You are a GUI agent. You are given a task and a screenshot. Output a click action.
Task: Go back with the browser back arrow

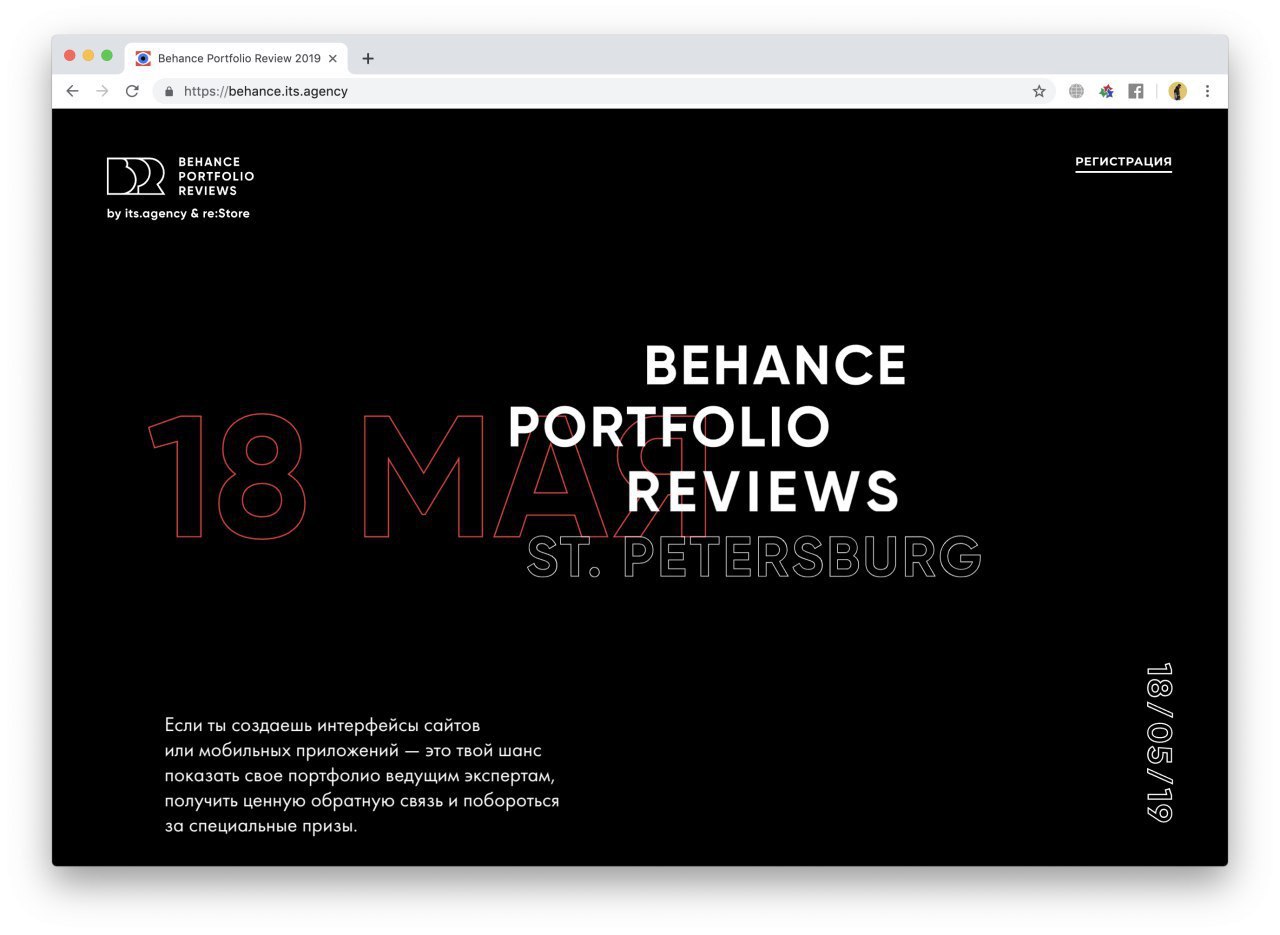(72, 91)
